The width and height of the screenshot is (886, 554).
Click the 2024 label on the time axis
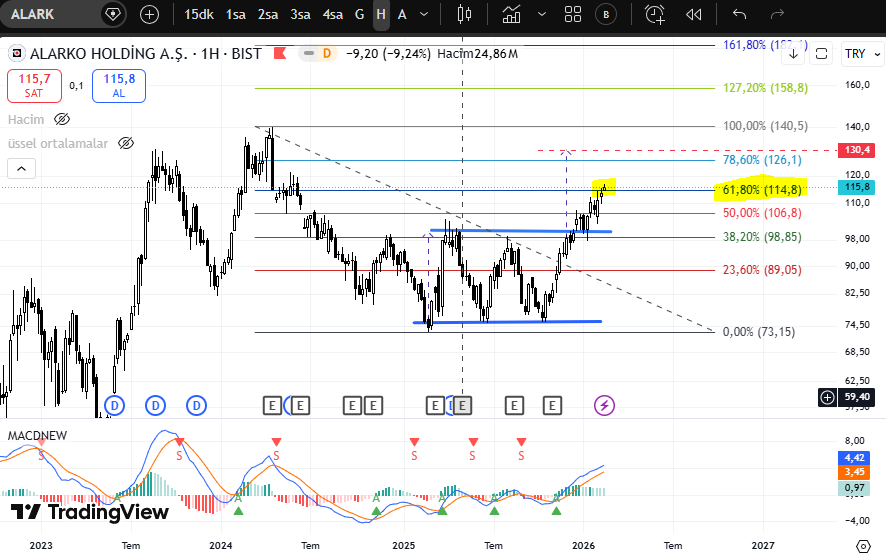pos(220,546)
